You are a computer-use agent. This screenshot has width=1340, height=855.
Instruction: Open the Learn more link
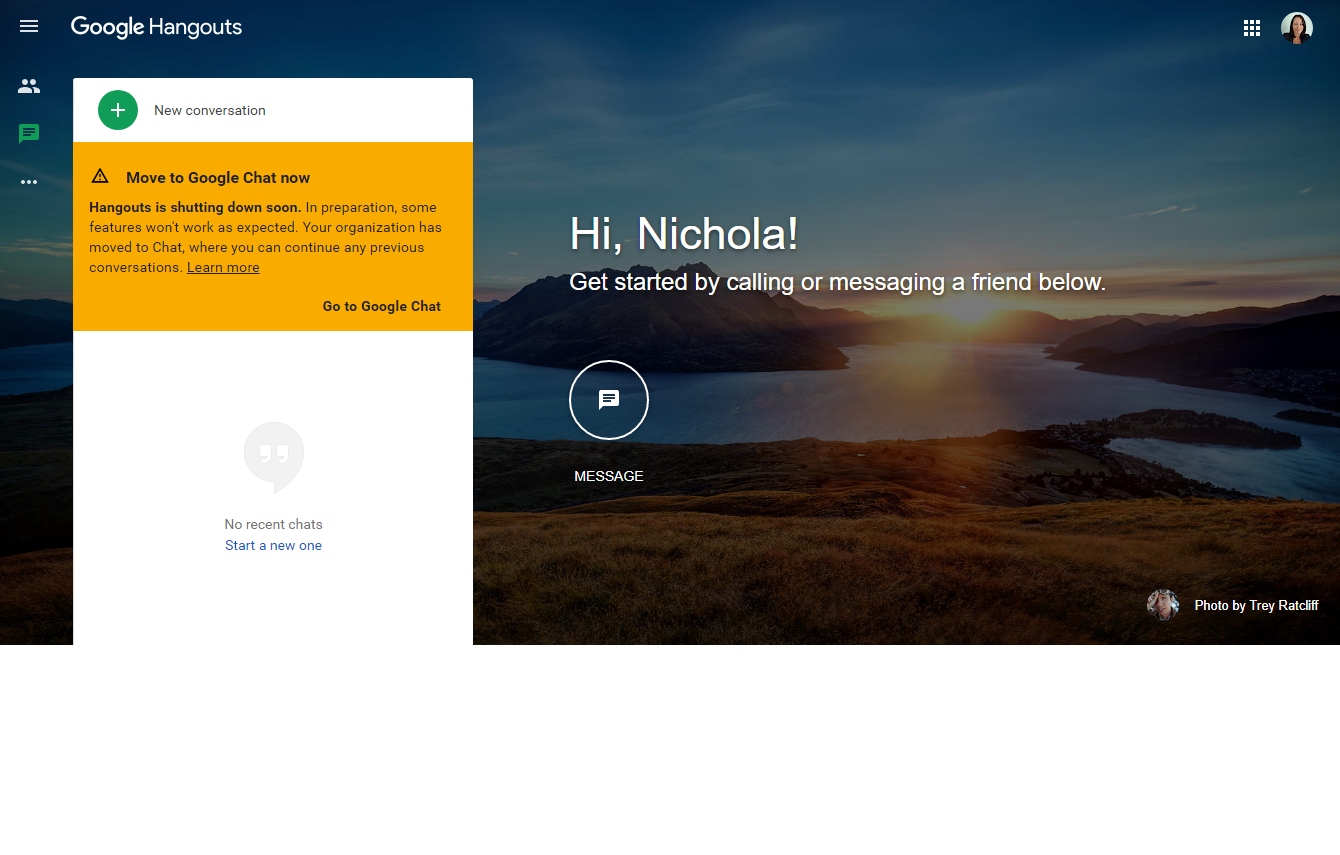pos(223,267)
